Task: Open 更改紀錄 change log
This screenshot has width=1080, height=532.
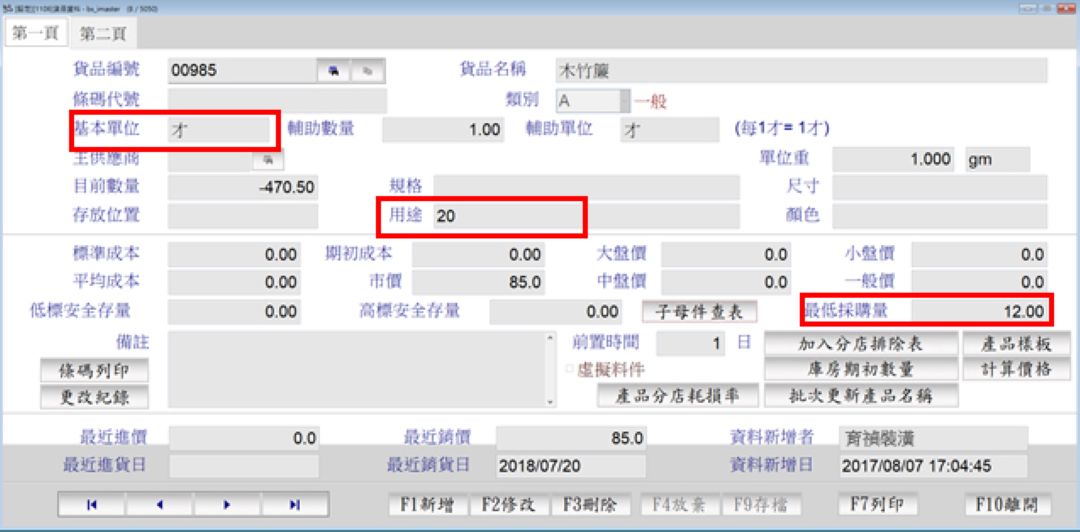Action: pos(94,396)
